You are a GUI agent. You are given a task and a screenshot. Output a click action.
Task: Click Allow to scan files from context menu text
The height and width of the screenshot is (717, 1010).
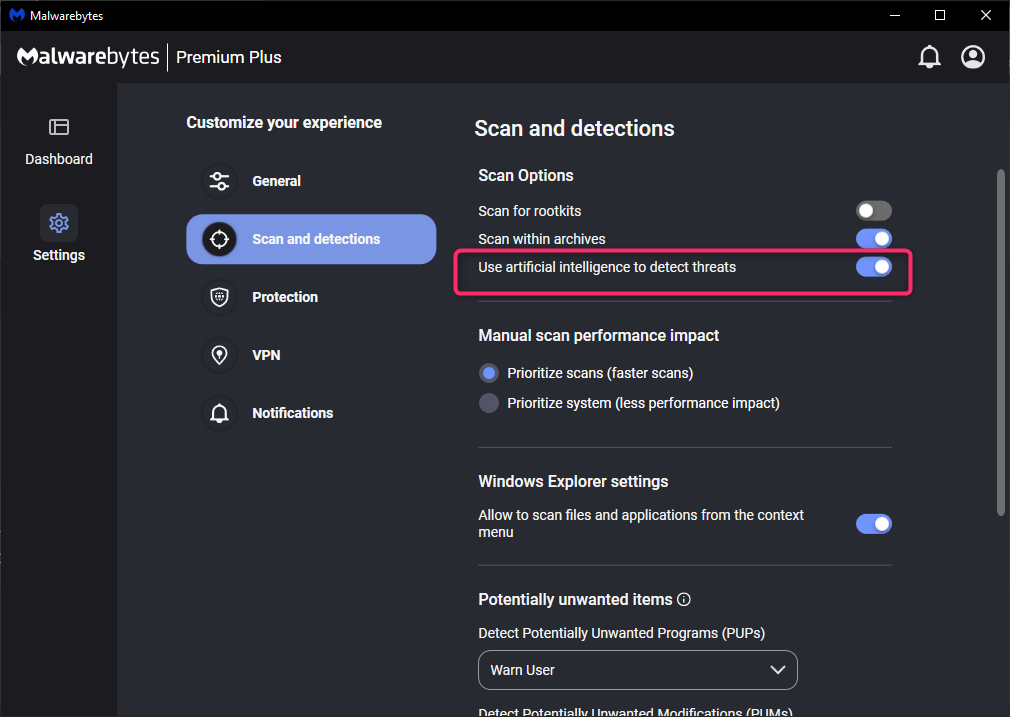641,524
